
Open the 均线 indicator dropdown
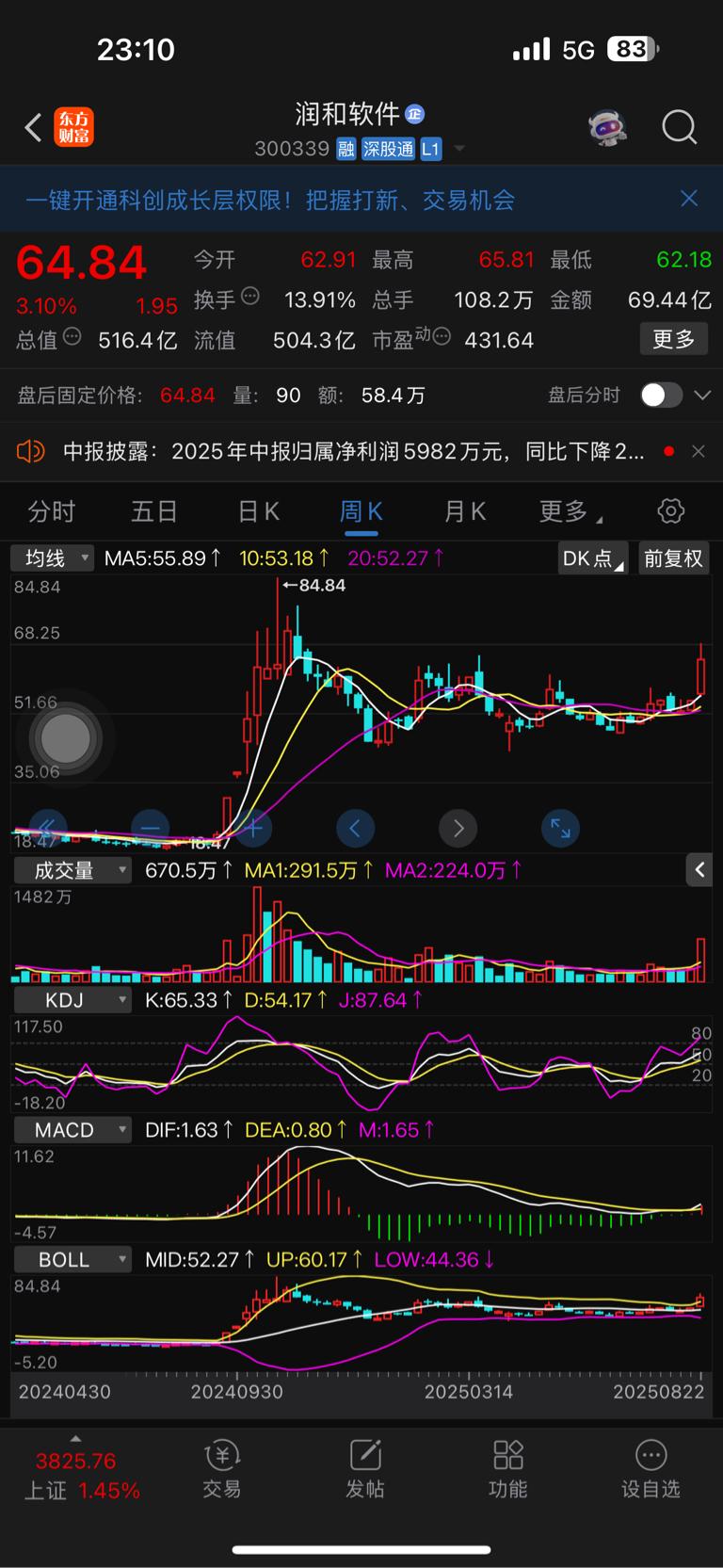(x=53, y=558)
